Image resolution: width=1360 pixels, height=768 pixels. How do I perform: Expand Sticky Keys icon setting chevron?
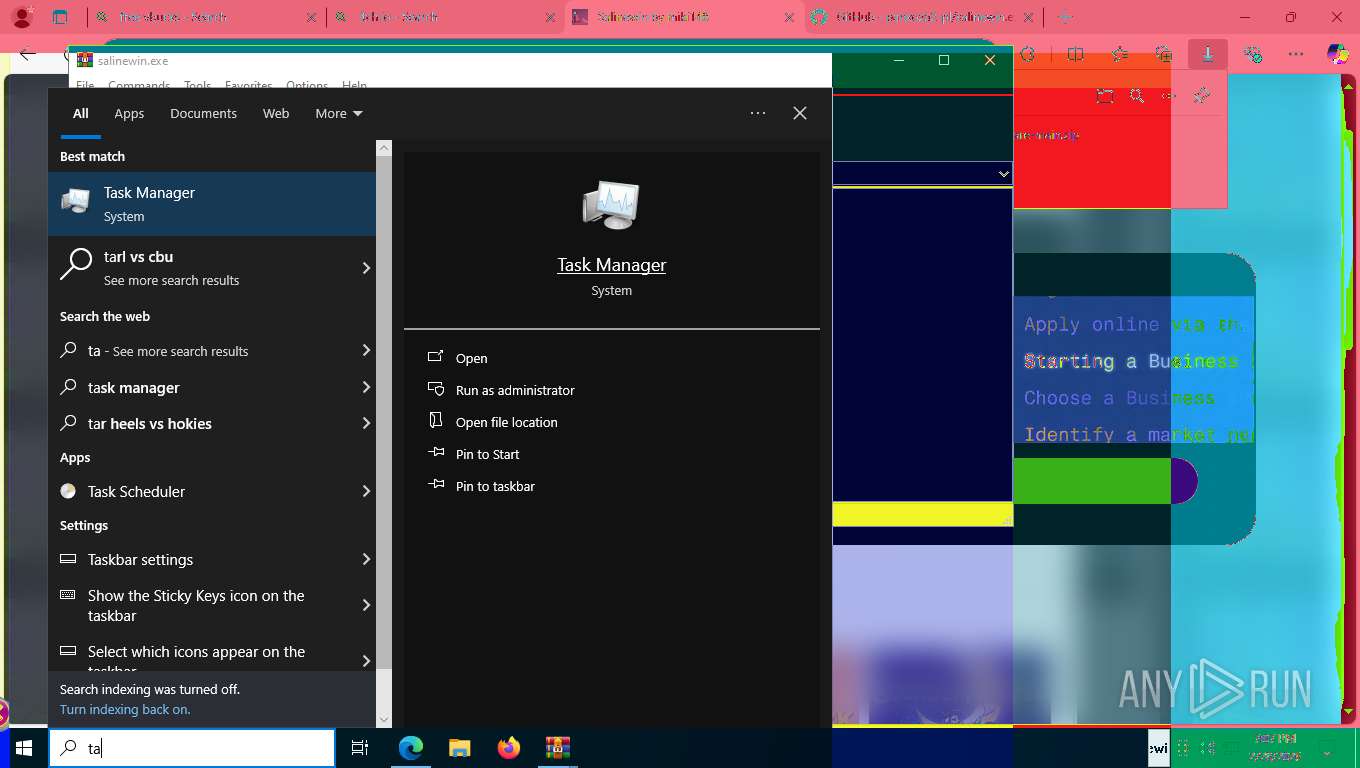[x=366, y=605]
